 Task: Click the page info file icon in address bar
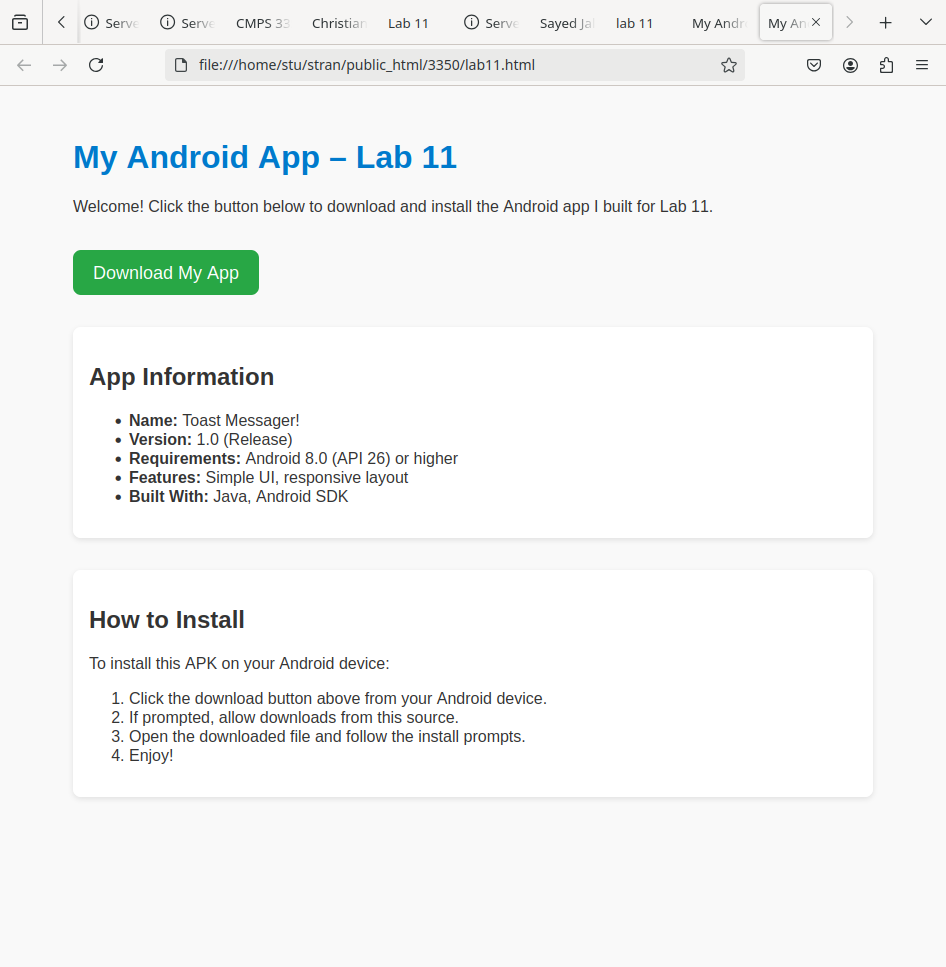(x=181, y=65)
